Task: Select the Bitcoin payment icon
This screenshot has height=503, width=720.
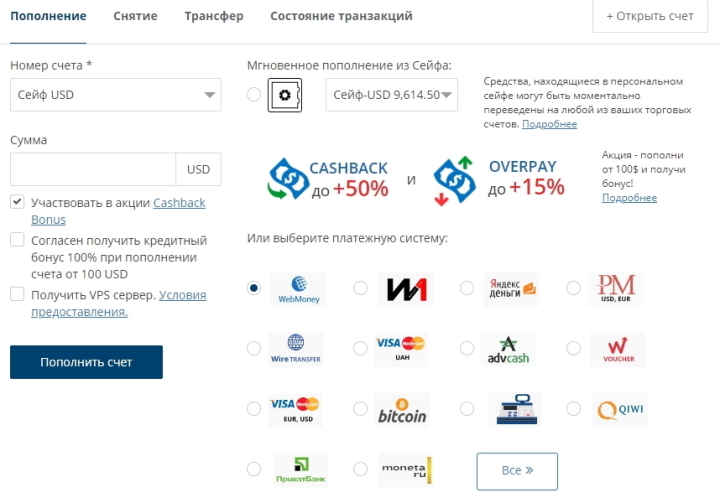Action: coord(404,410)
